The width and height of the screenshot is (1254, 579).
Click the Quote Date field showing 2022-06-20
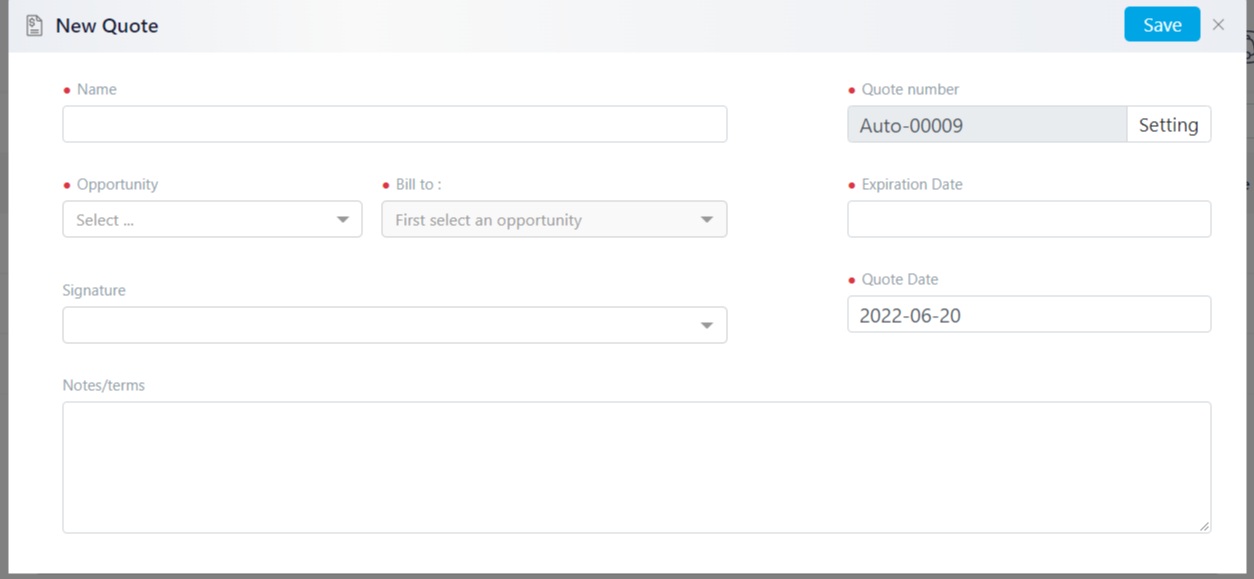(x=1029, y=314)
